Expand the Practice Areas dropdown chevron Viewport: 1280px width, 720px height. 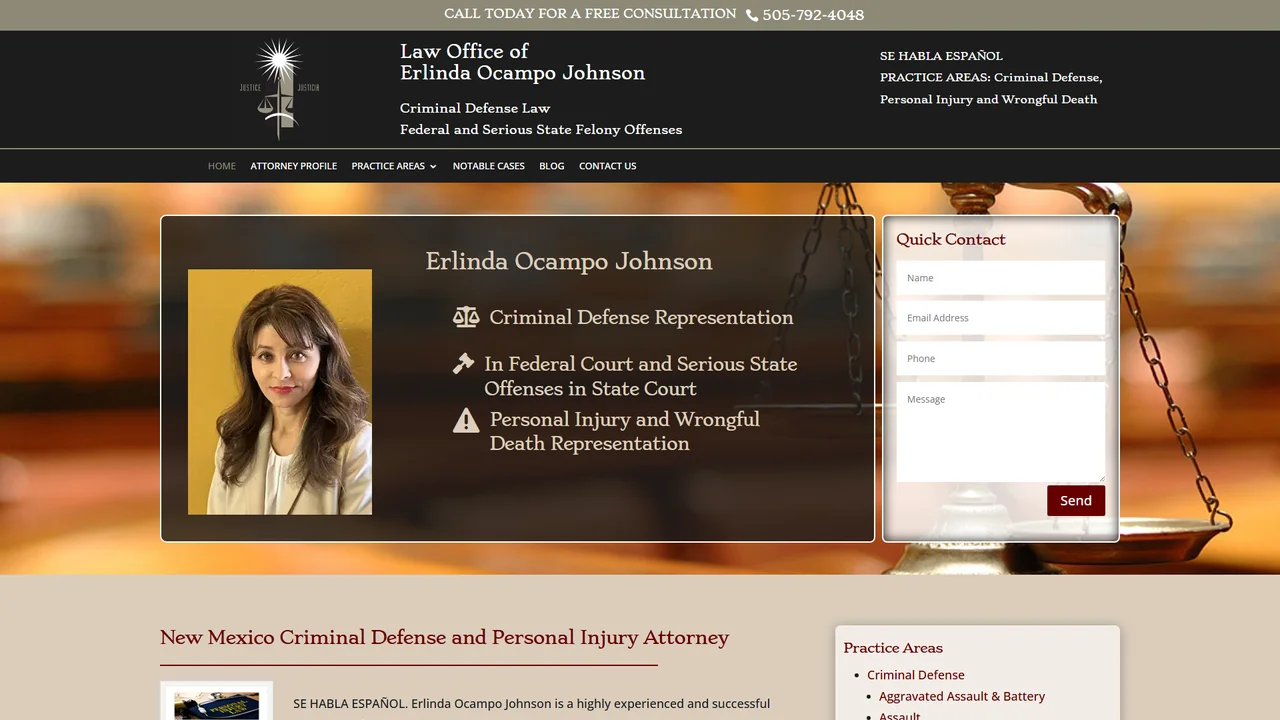tap(433, 166)
